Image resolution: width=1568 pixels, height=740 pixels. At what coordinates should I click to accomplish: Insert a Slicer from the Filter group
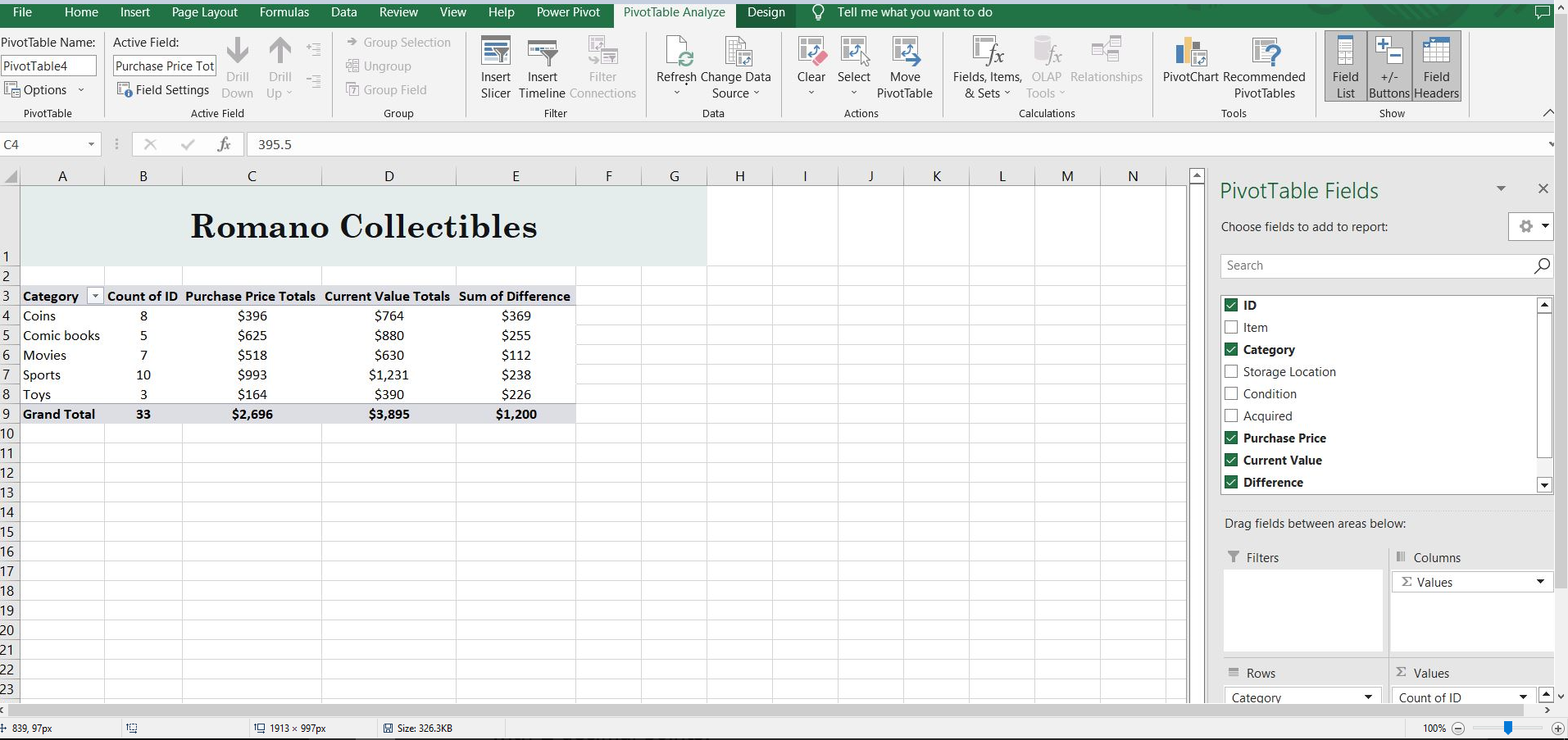point(496,68)
